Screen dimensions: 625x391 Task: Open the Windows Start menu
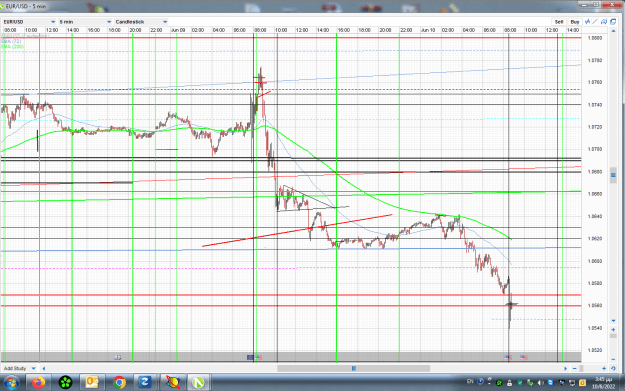pos(11,383)
